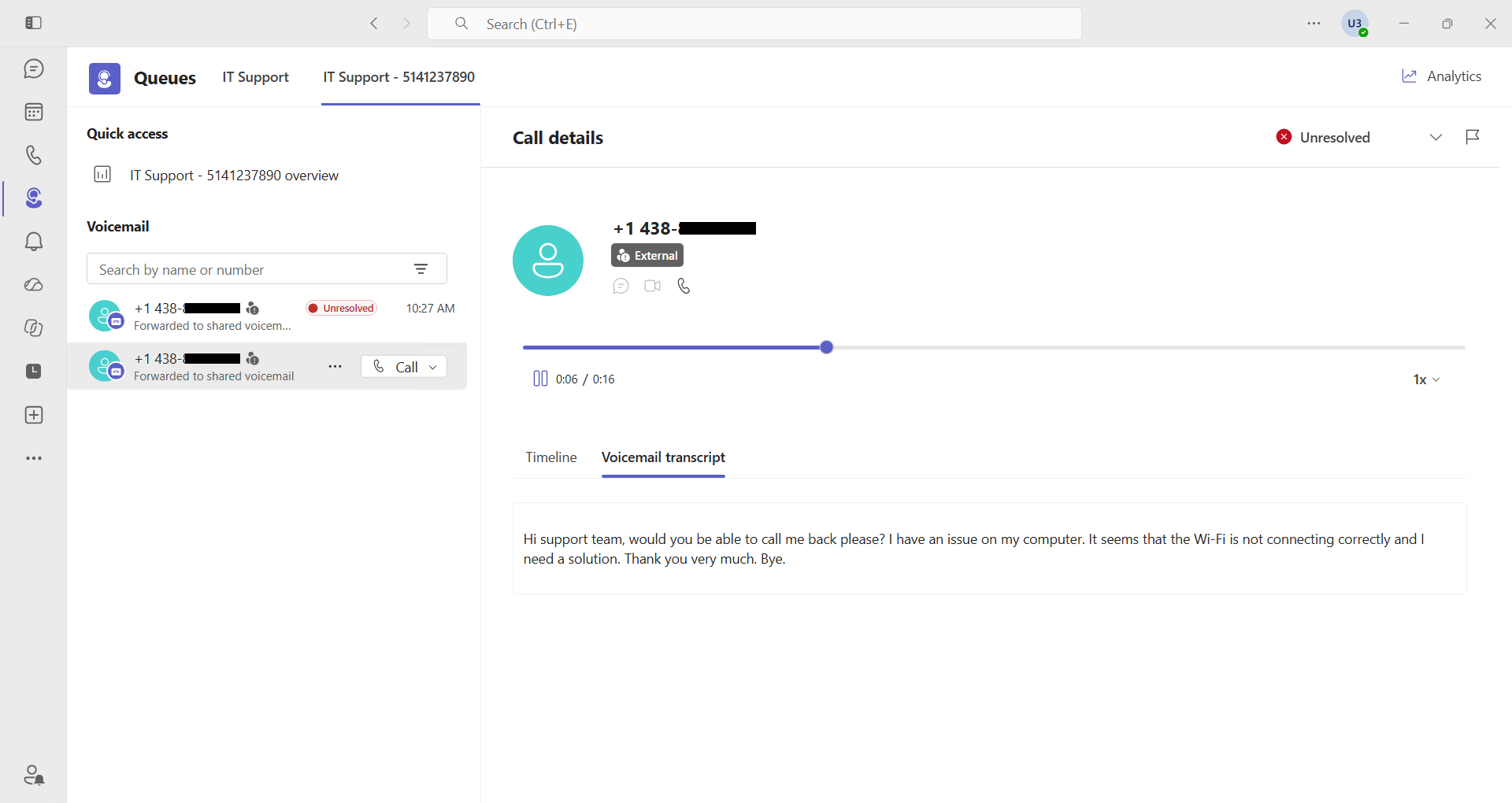Open Analytics
Image resolution: width=1512 pixels, height=803 pixels.
click(x=1441, y=76)
